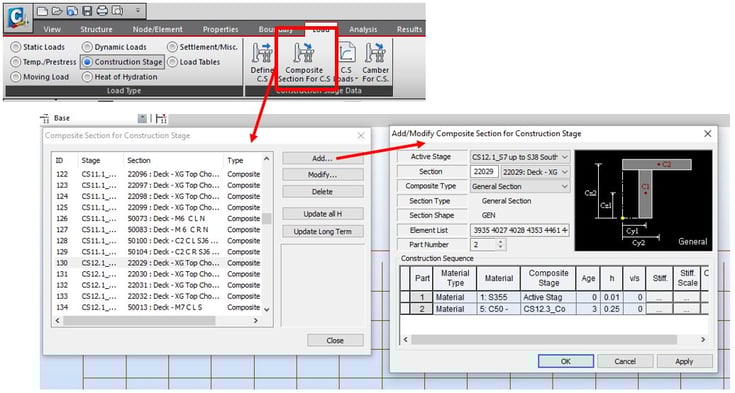Click the Section column header in list
Image resolution: width=735 pixels, height=393 pixels.
pos(173,160)
